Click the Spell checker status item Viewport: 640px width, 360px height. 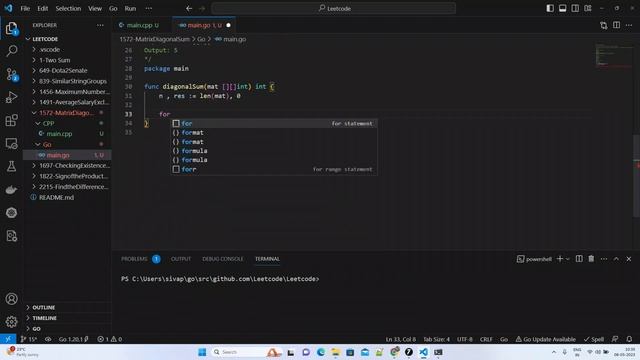(594, 339)
